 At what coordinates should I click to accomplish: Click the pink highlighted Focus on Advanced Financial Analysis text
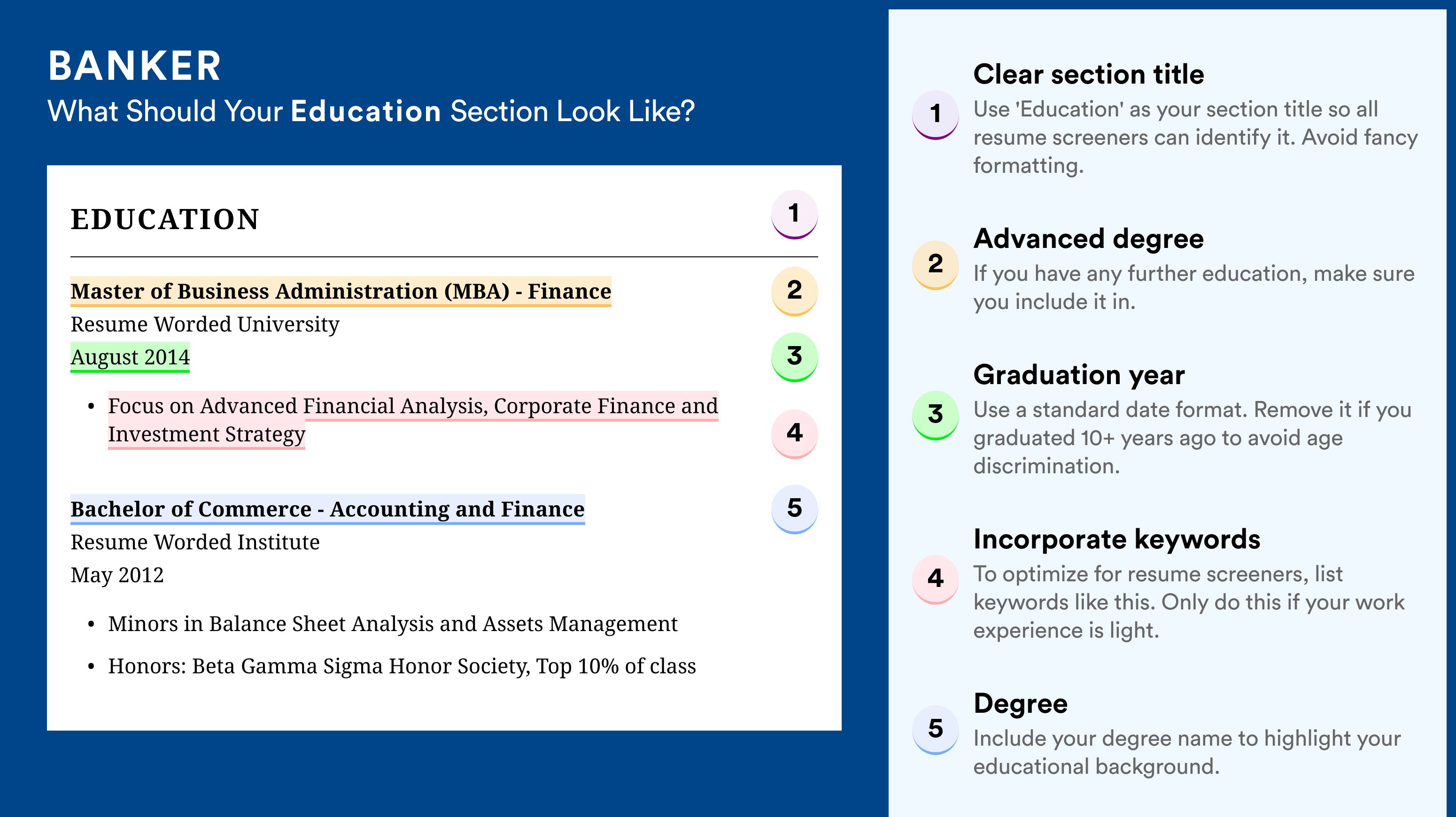pyautogui.click(x=413, y=420)
